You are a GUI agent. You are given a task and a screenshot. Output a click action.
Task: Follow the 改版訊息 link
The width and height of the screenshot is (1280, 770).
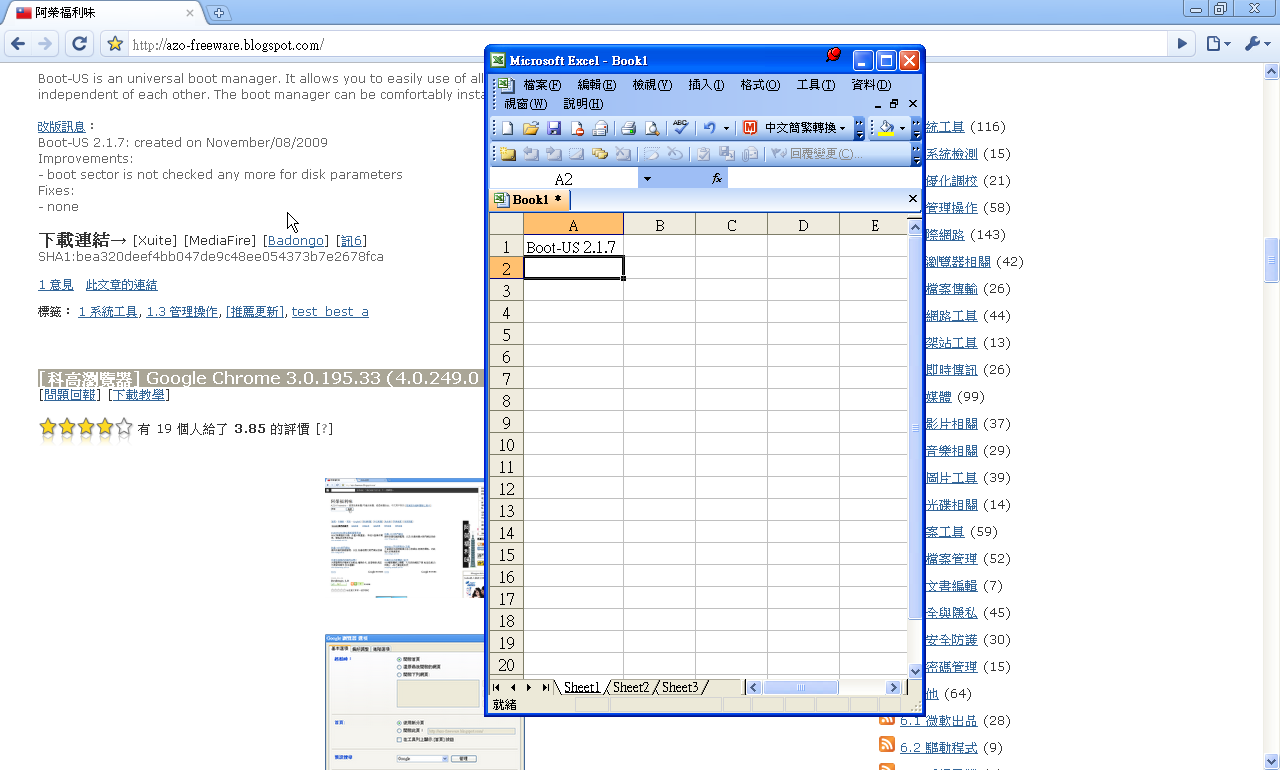click(x=62, y=127)
